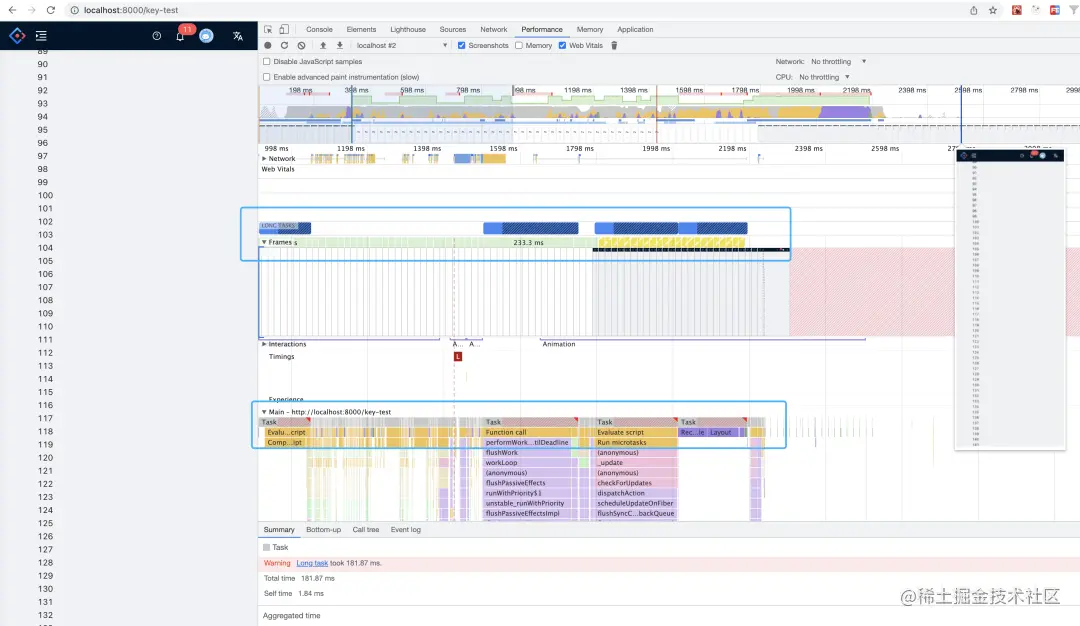Open the Sources tab
Viewport: 1080px width, 626px height.
(x=453, y=30)
